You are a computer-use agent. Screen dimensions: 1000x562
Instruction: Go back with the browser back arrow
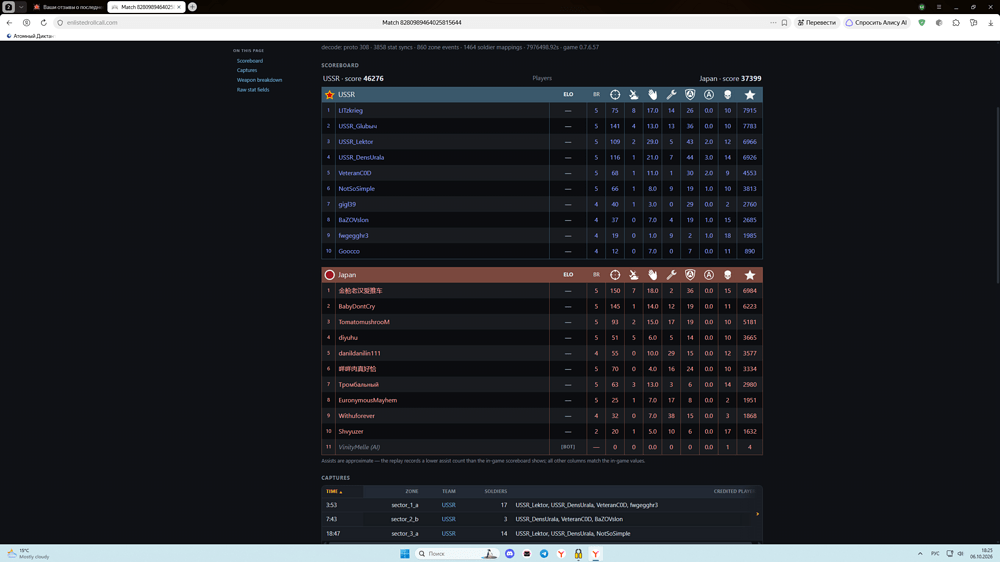(9, 22)
